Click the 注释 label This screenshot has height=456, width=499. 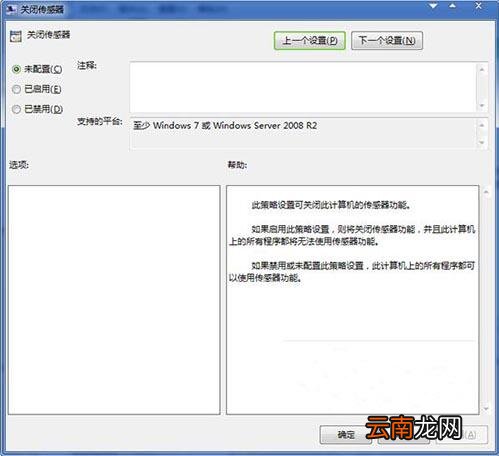[x=87, y=65]
